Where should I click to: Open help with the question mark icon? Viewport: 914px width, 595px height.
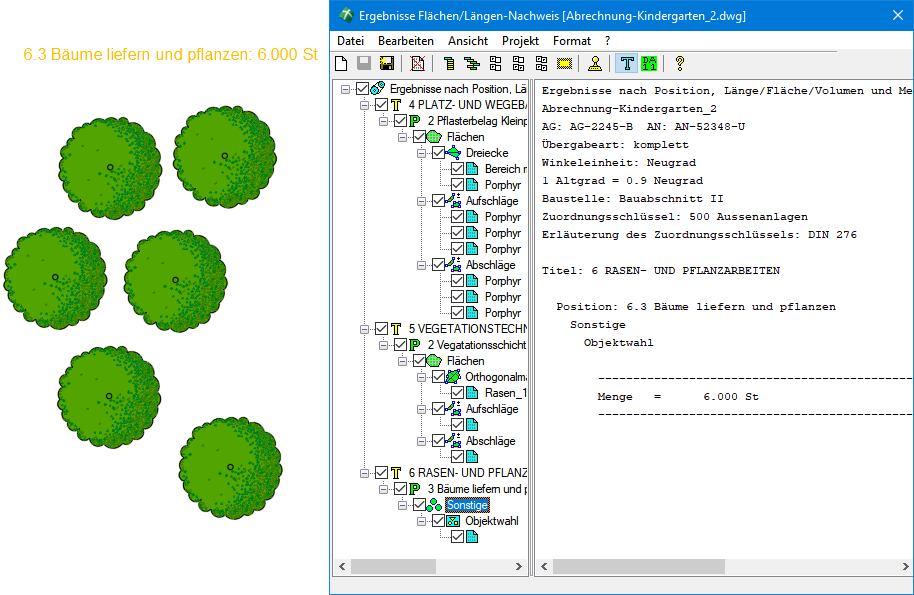pyautogui.click(x=680, y=64)
